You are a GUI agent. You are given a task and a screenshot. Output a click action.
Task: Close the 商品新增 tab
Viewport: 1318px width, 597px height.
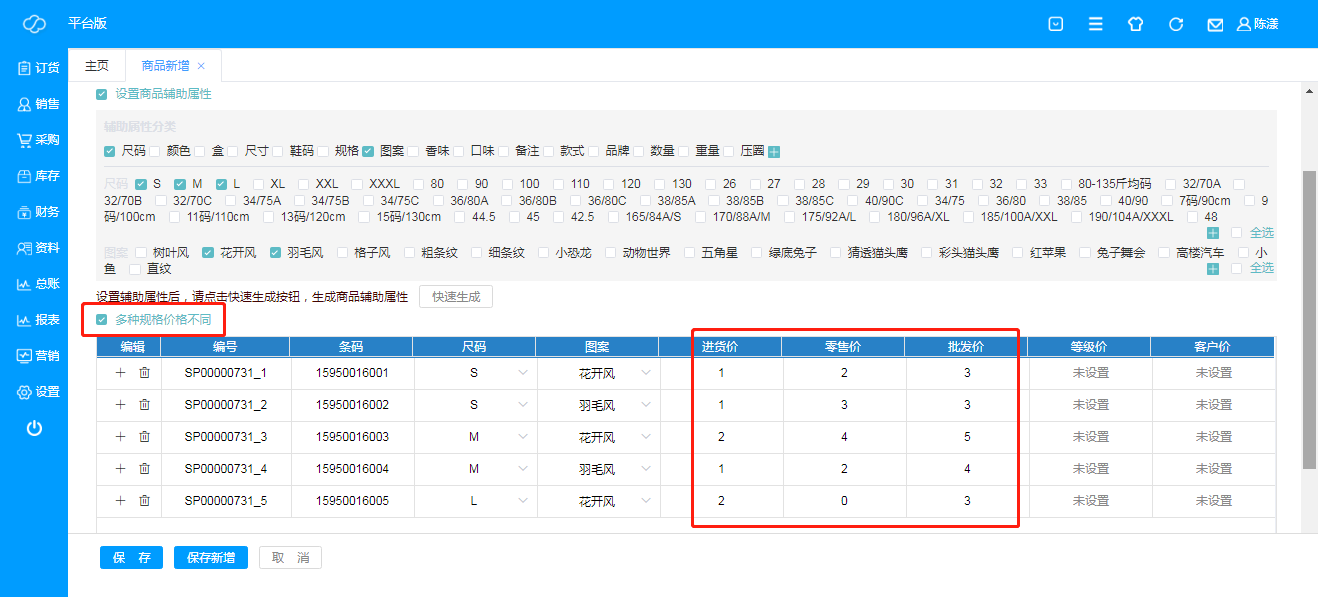coord(201,66)
